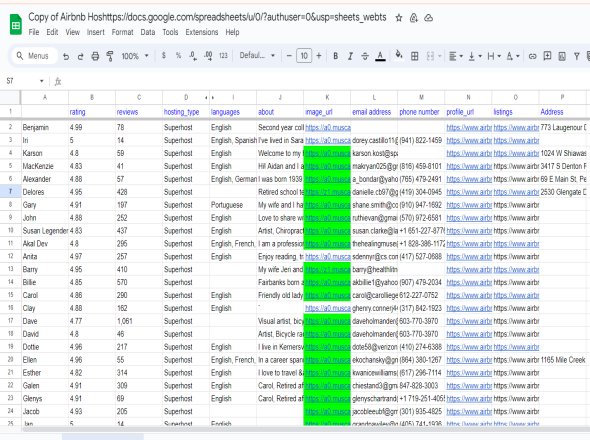590x440 pixels.
Task: Open the text color picker
Action: click(x=380, y=56)
